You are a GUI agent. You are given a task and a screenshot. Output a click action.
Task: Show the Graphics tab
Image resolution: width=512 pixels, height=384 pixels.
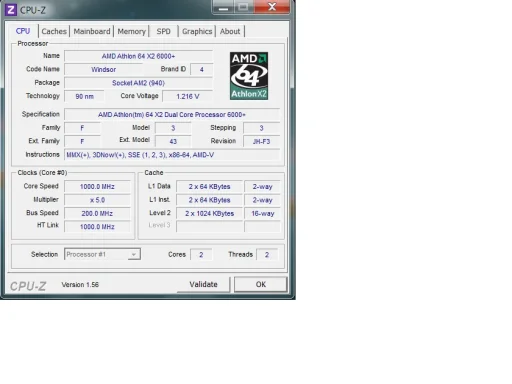[197, 31]
